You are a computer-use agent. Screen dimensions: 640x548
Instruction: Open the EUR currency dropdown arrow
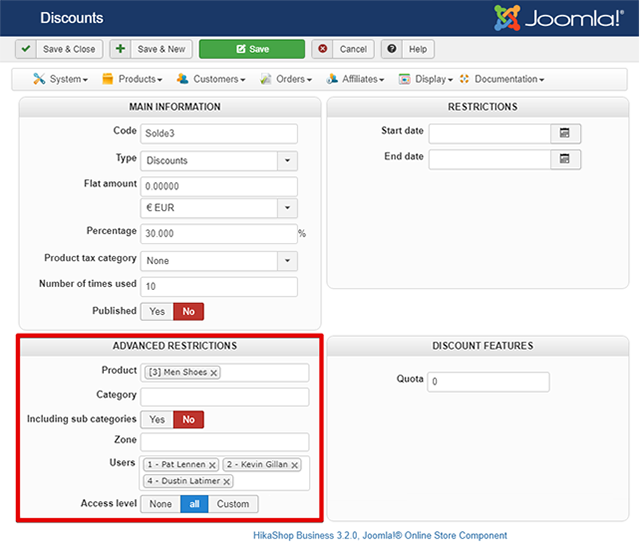287,208
